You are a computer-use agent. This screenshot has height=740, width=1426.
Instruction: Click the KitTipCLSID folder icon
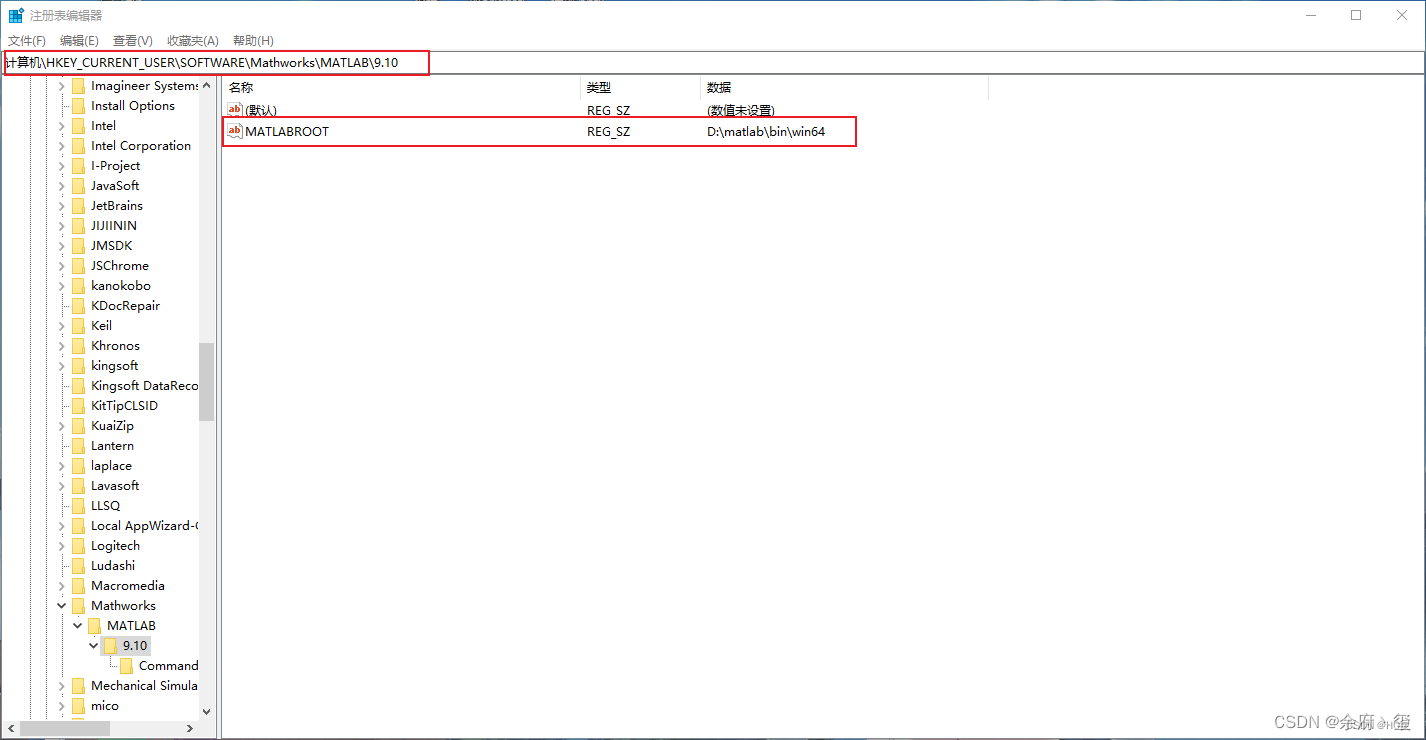tap(79, 406)
